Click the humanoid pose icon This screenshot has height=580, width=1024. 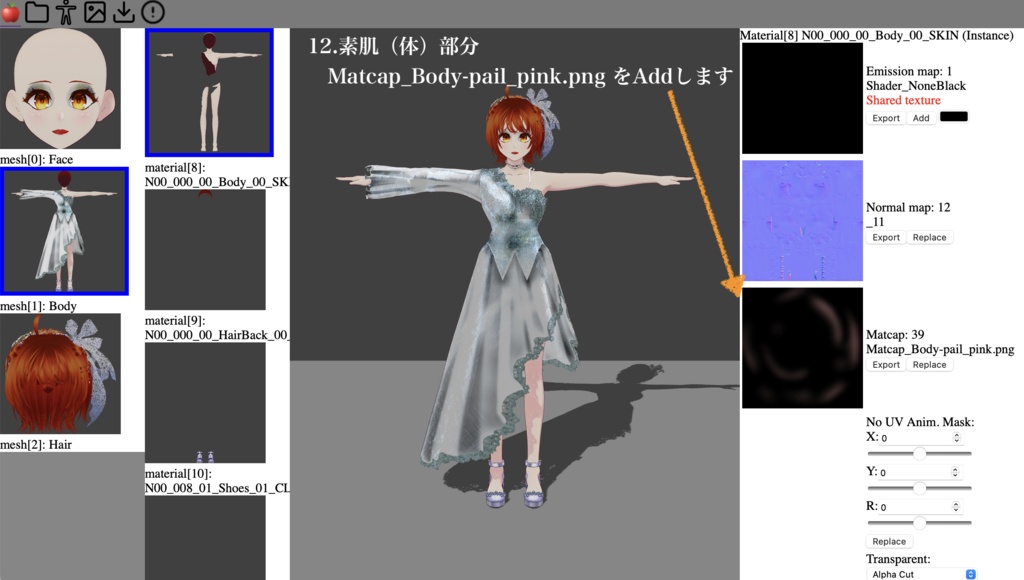click(66, 12)
